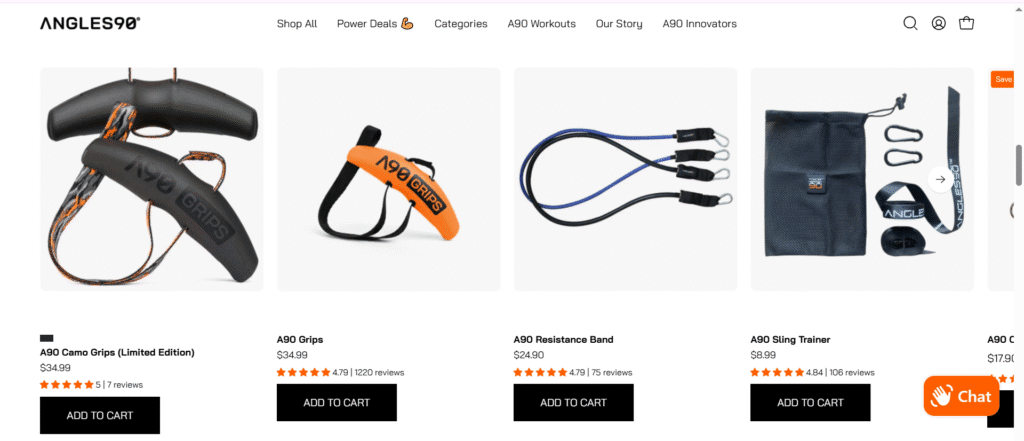Open the orange Chat widget
1024x441 pixels.
pos(961,396)
